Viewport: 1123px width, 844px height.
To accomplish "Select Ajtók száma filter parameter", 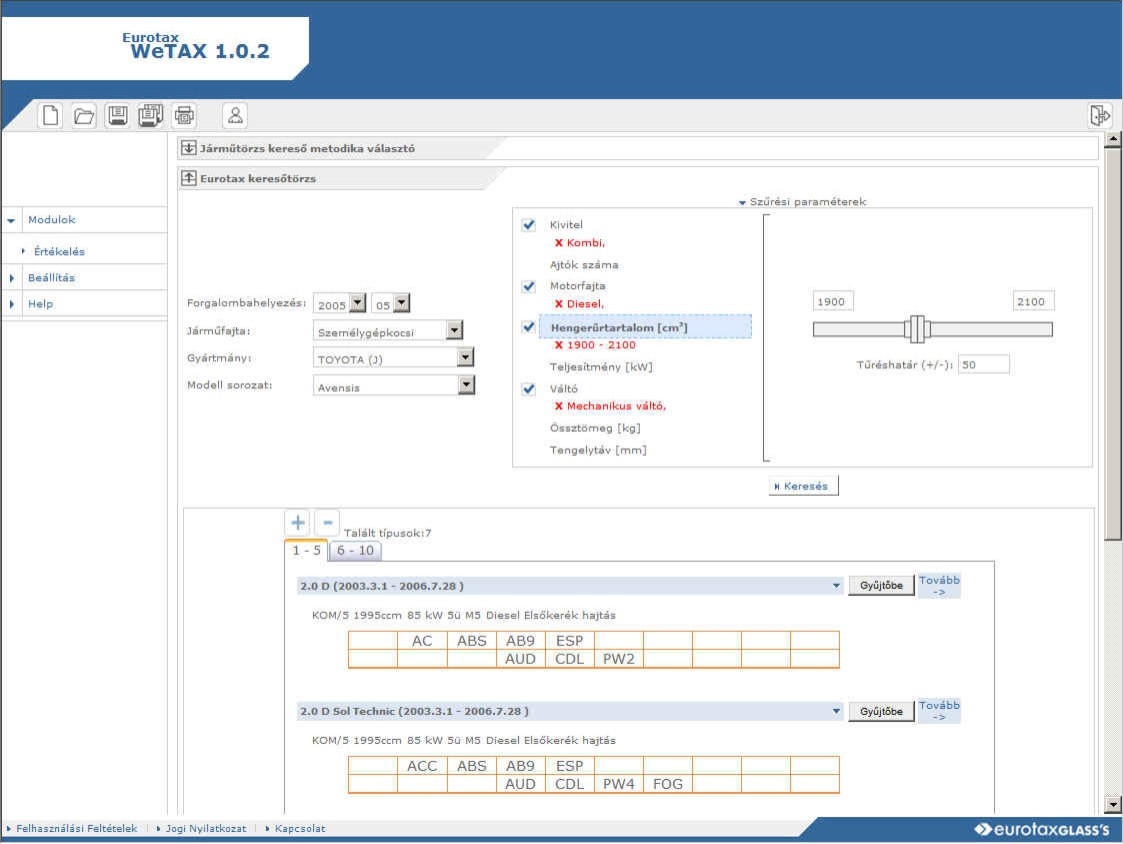I will pyautogui.click(x=584, y=265).
